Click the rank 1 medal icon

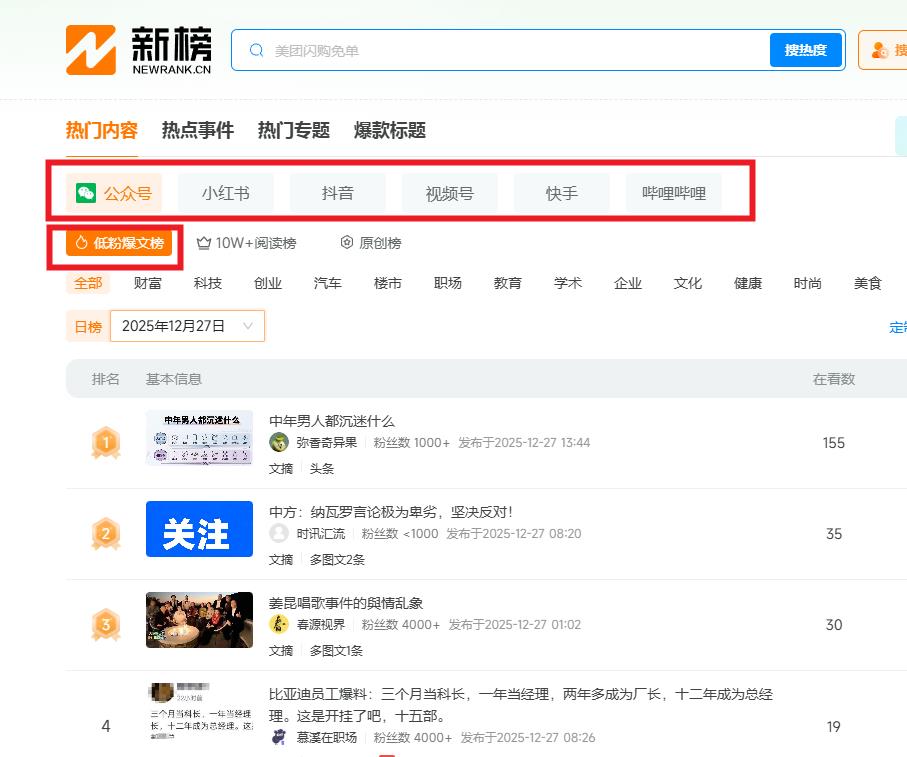(x=106, y=443)
